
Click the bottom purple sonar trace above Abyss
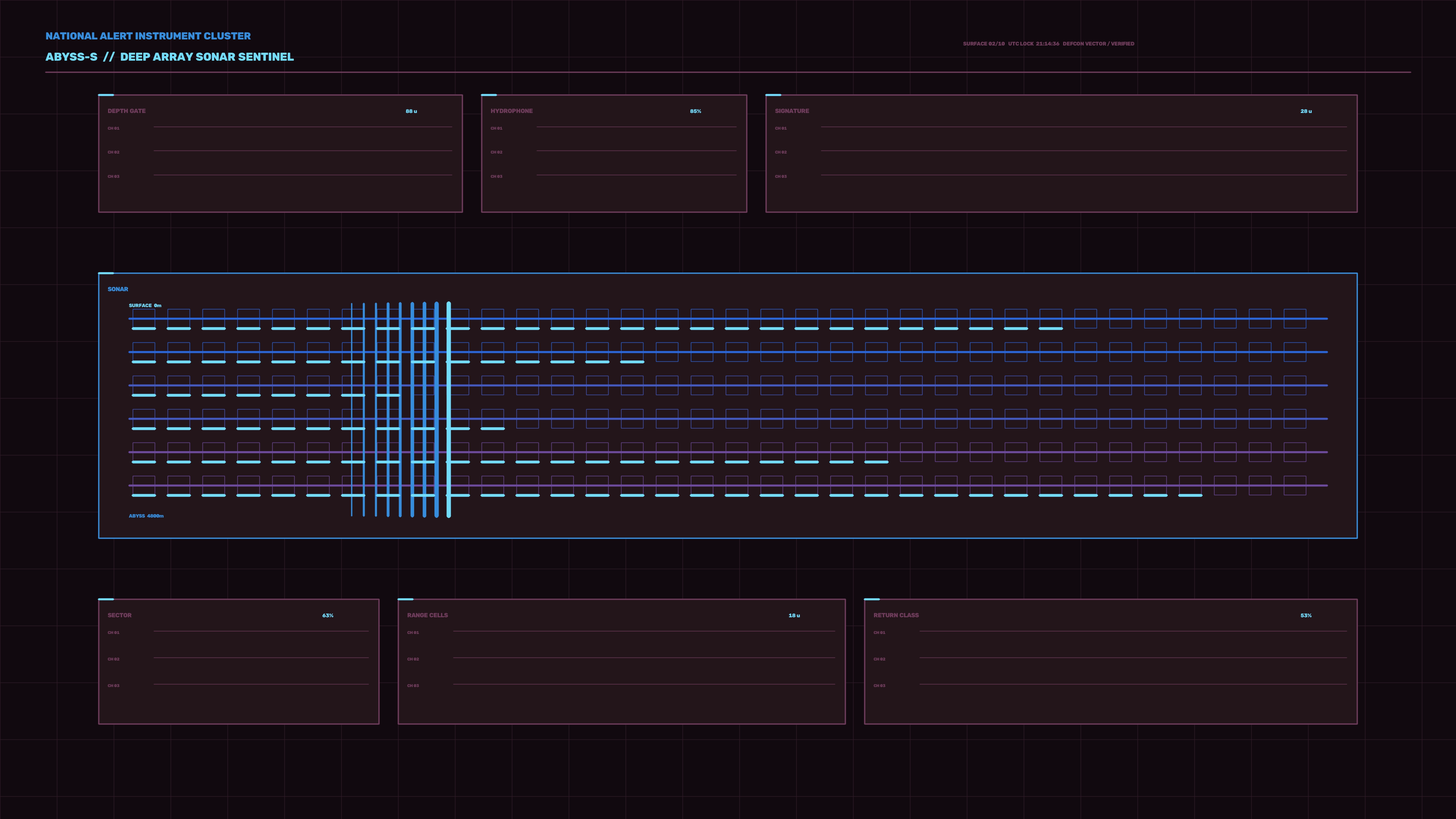point(728,485)
